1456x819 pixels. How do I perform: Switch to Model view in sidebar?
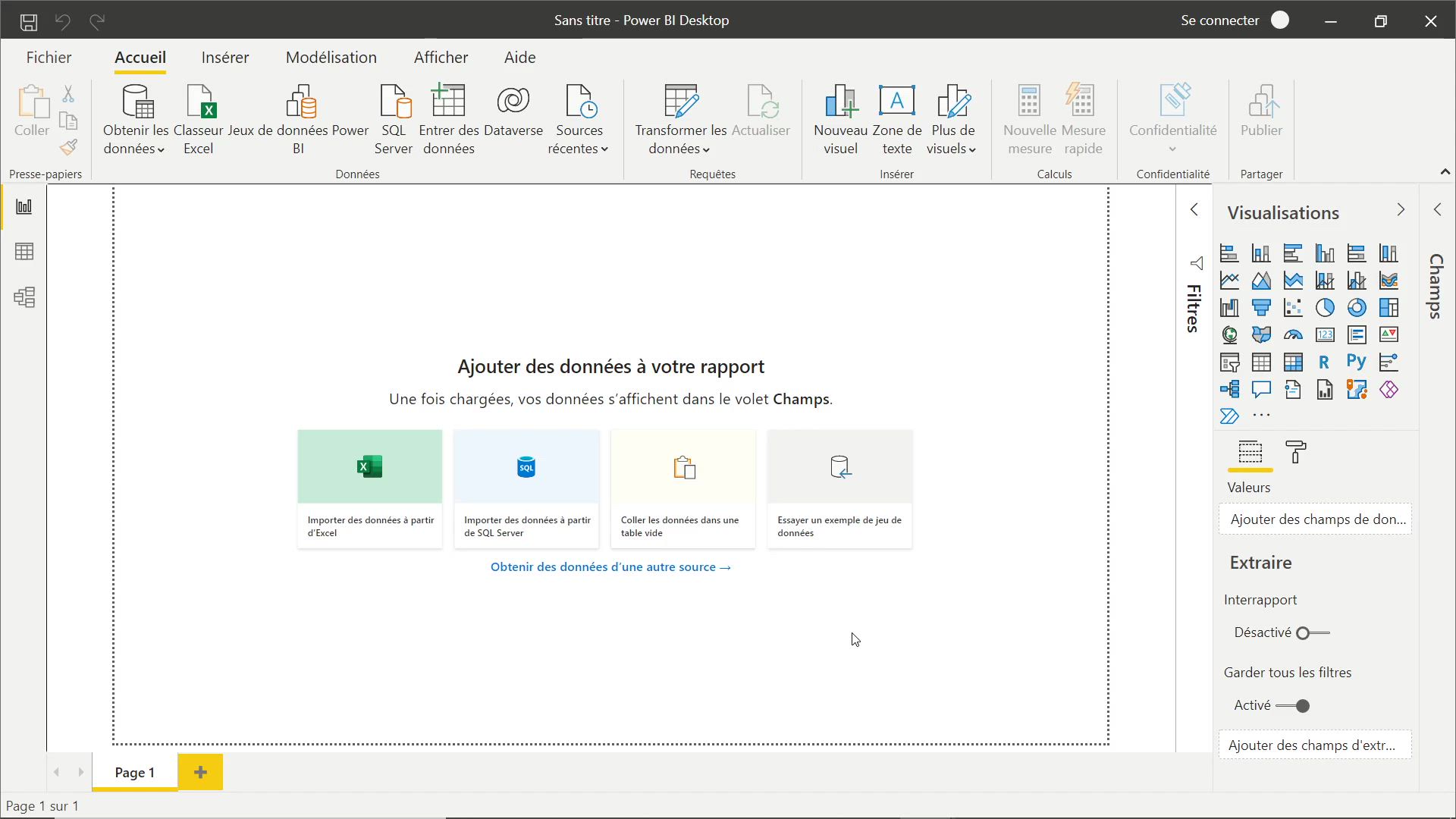click(24, 297)
